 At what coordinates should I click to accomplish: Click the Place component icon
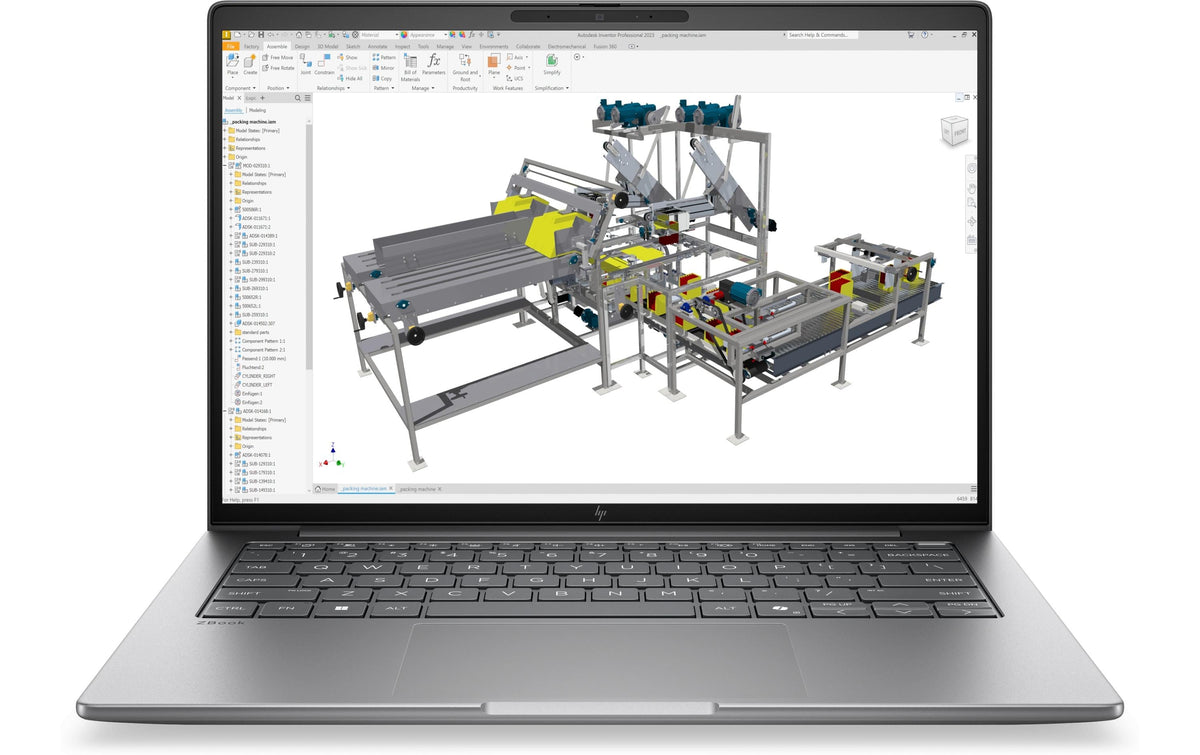click(x=232, y=59)
